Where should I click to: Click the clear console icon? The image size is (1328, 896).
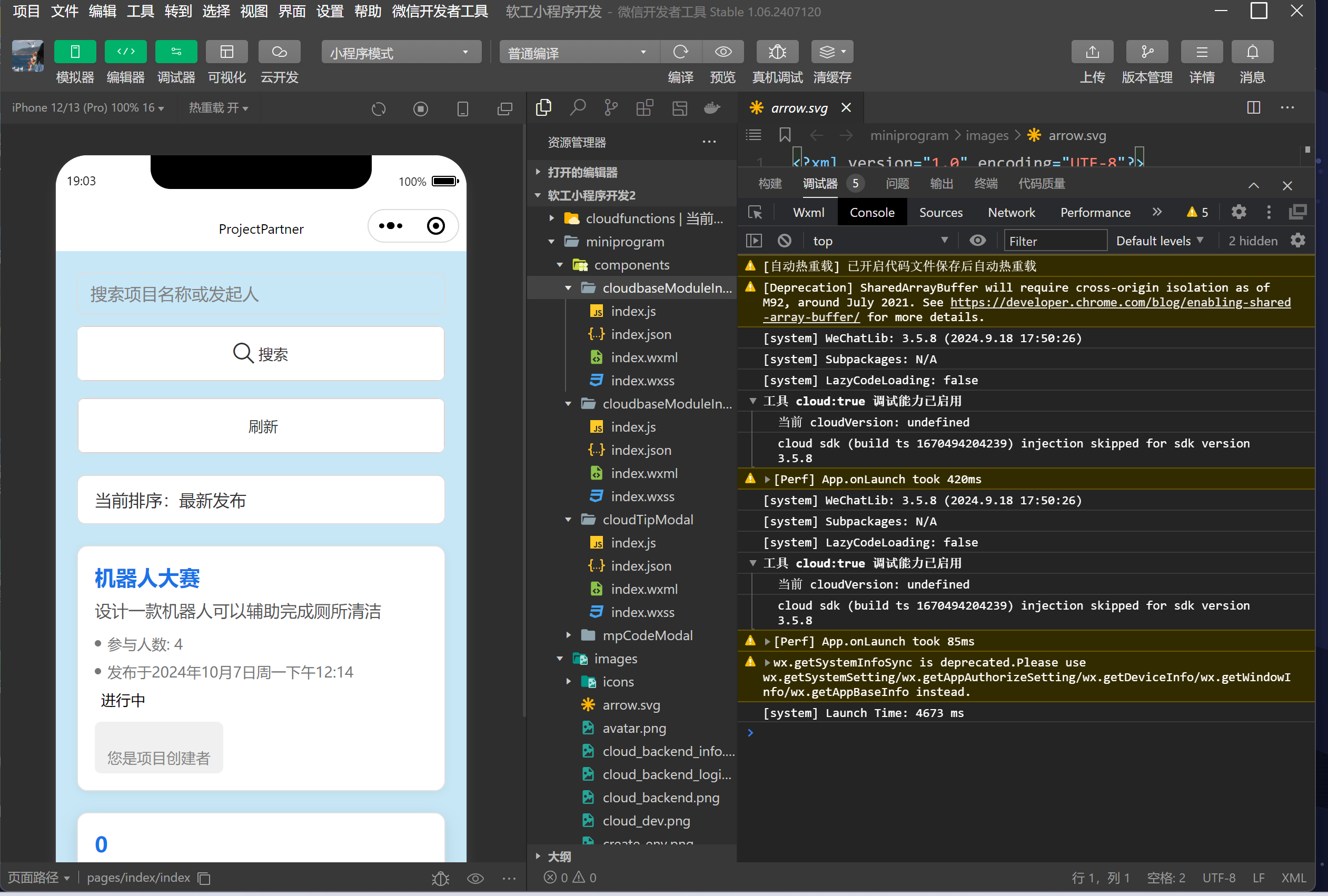point(784,241)
